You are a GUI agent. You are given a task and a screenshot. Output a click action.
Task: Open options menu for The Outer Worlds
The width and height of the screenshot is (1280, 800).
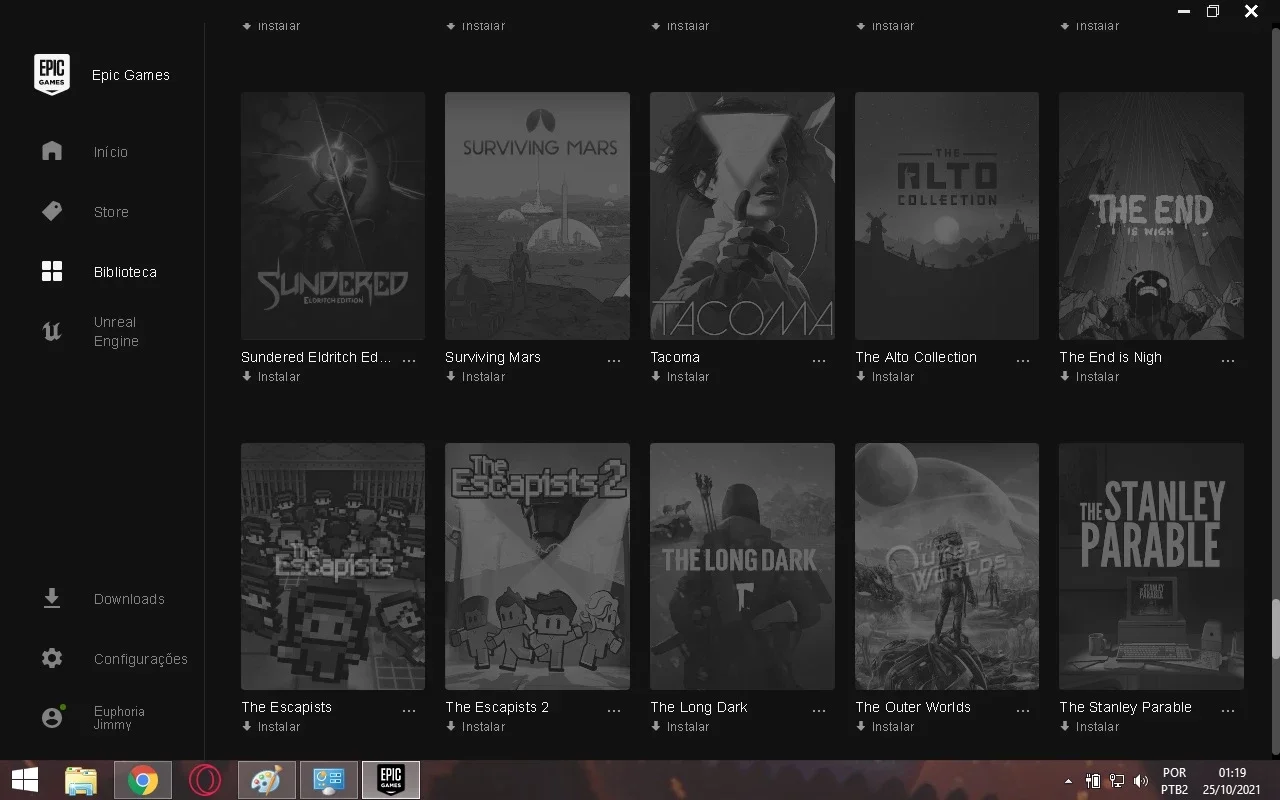pyautogui.click(x=1023, y=710)
